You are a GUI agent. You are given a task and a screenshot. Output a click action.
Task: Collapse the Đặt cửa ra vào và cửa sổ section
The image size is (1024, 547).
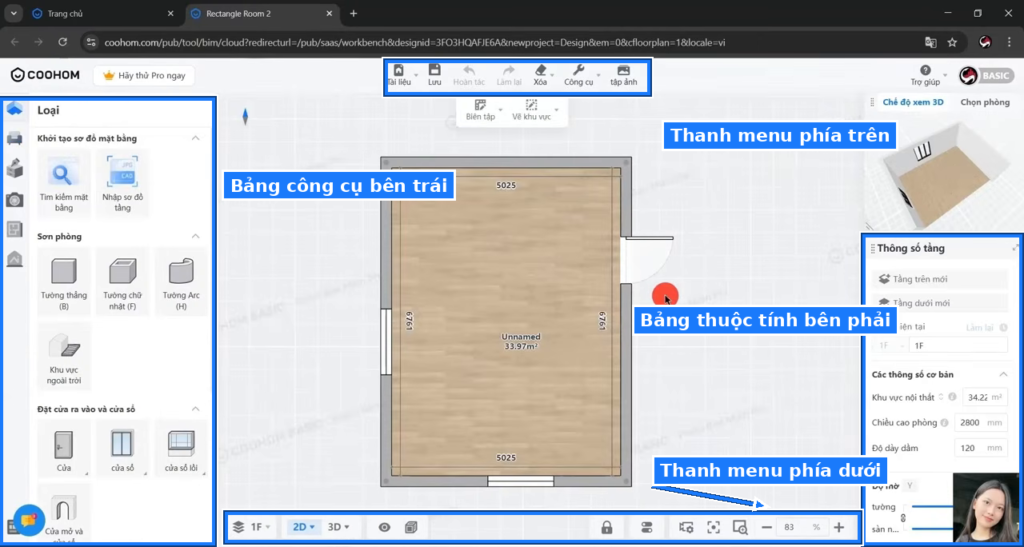(x=195, y=409)
